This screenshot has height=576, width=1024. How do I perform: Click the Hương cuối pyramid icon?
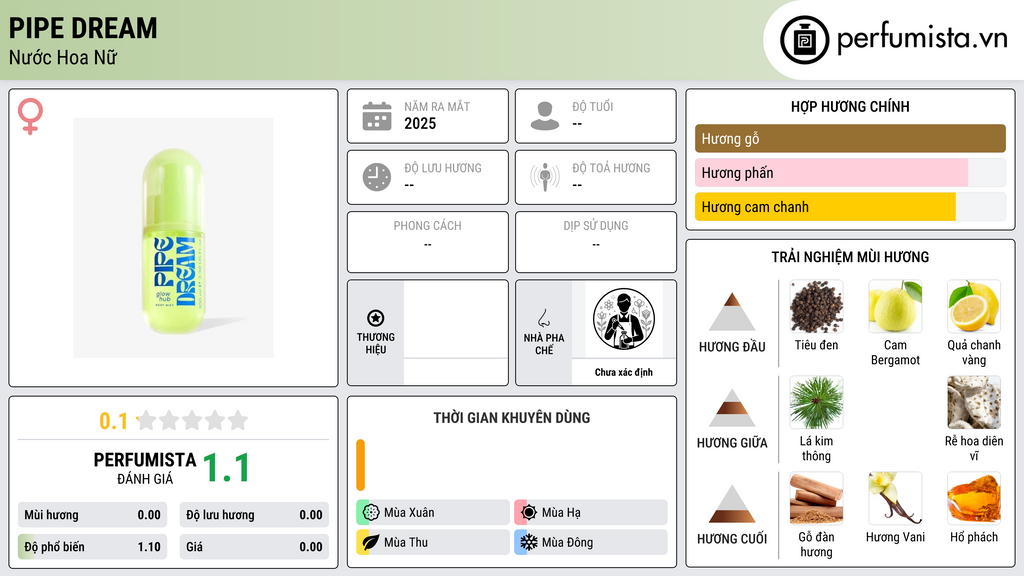click(x=732, y=504)
